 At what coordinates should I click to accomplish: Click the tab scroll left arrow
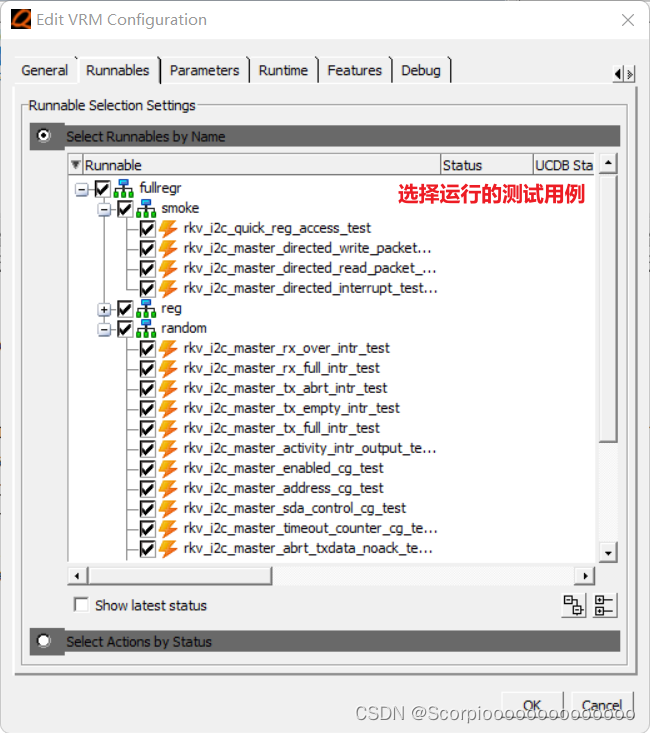pos(618,74)
